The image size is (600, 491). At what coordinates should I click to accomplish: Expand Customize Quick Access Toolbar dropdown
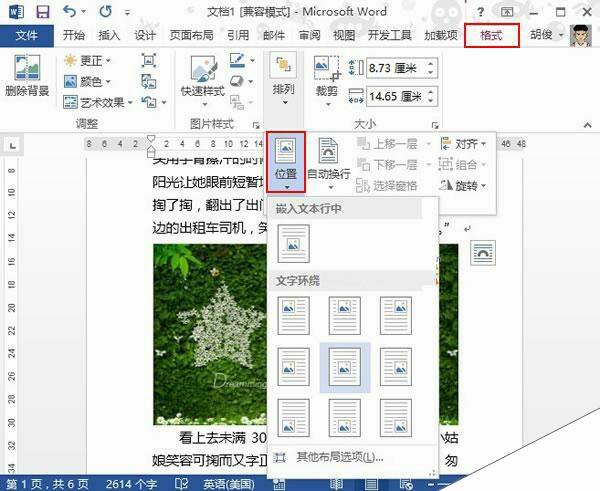(127, 13)
